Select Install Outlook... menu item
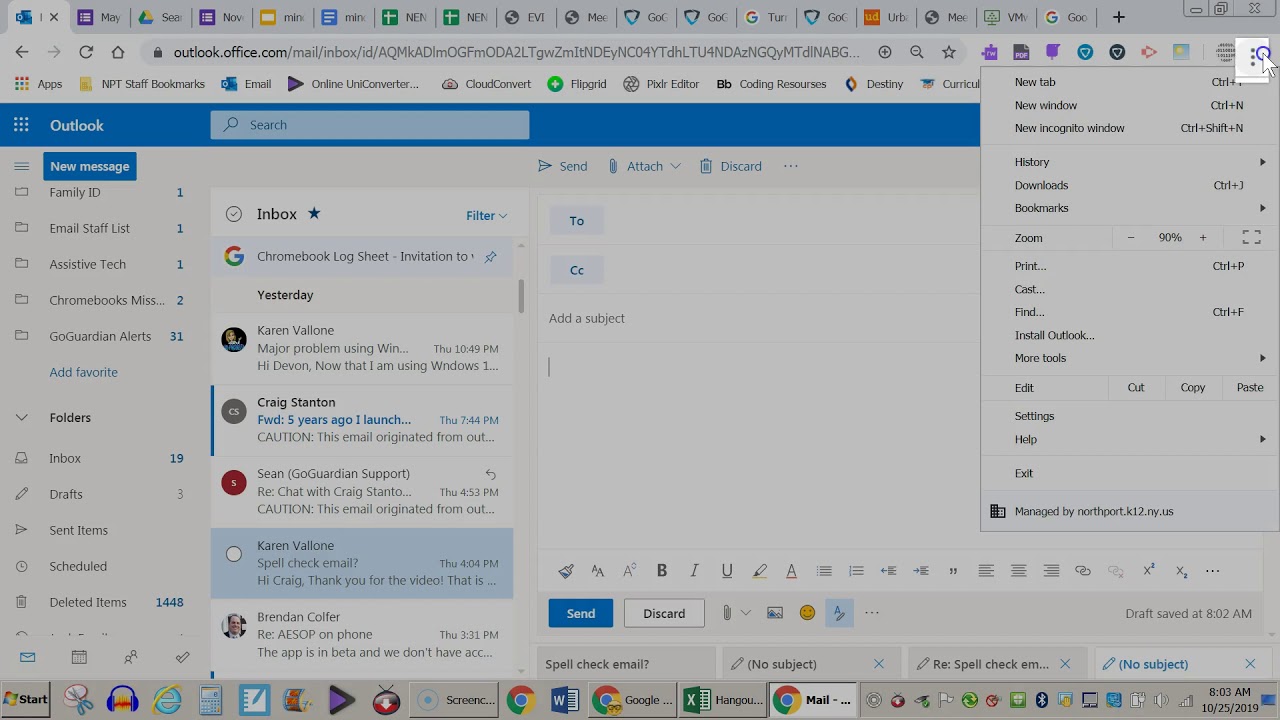 click(1129, 335)
